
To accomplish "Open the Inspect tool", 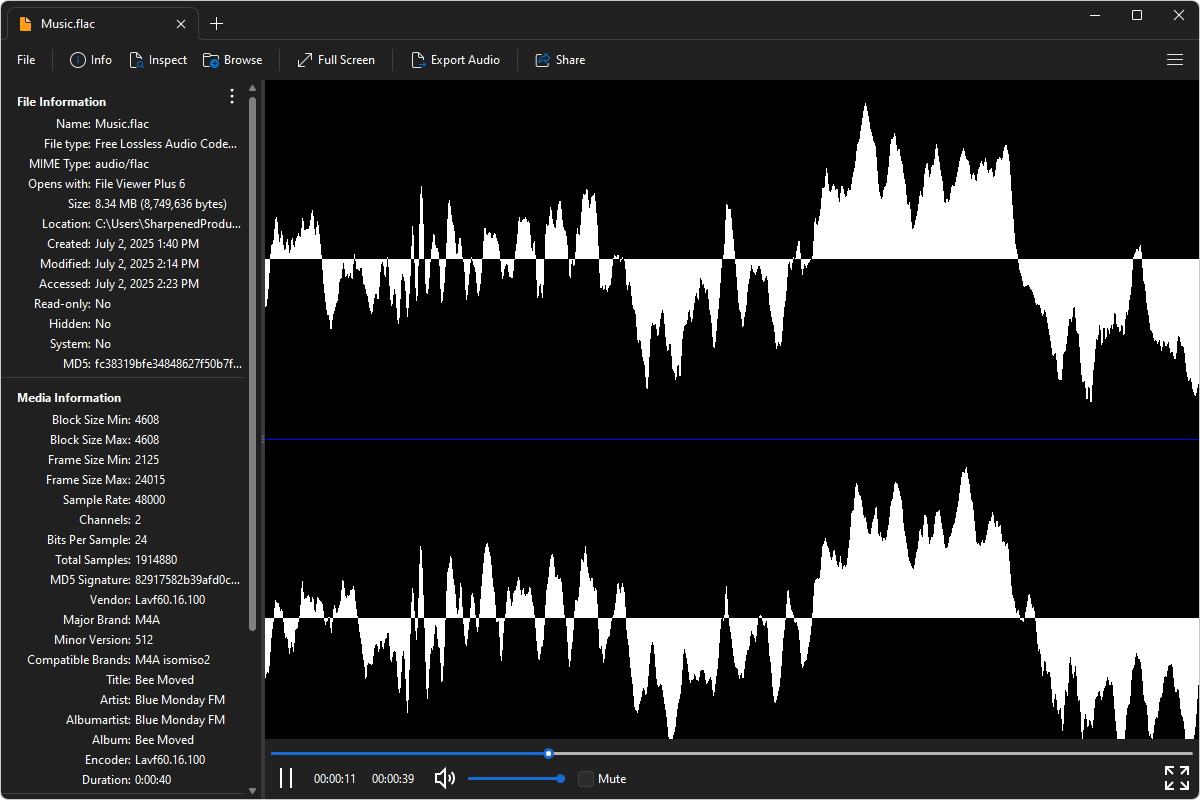I will click(158, 60).
